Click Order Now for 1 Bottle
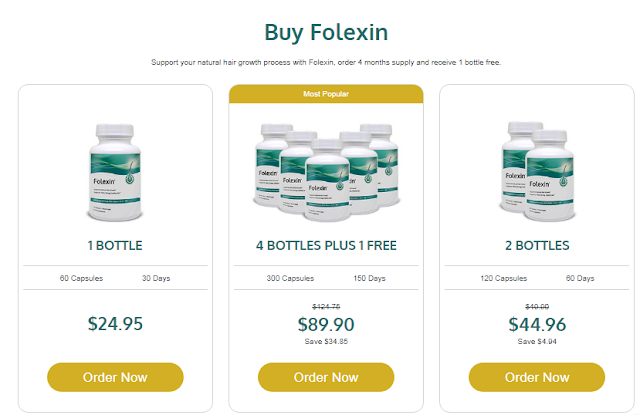This screenshot has width=640, height=415. coord(115,377)
